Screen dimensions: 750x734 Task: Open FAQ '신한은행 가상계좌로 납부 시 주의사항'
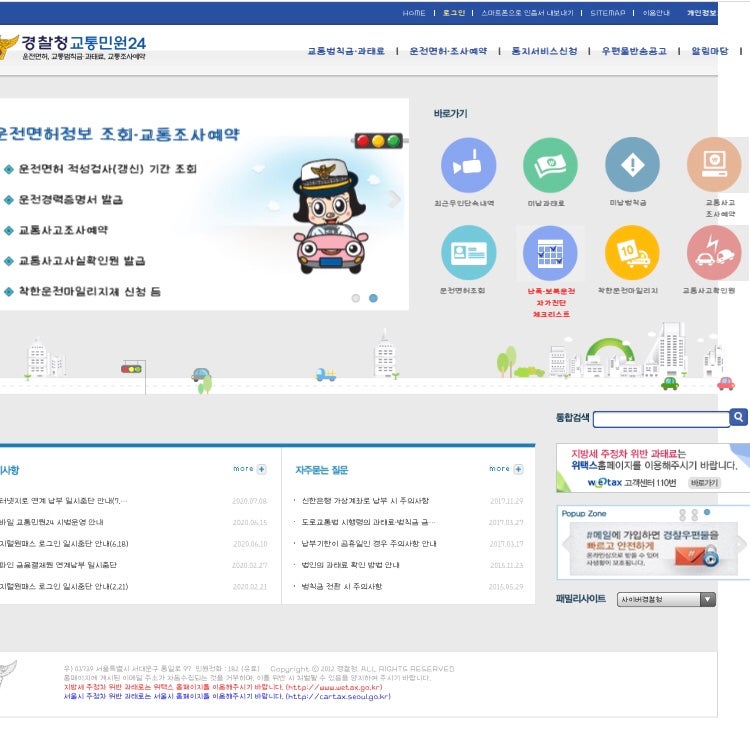click(x=365, y=501)
